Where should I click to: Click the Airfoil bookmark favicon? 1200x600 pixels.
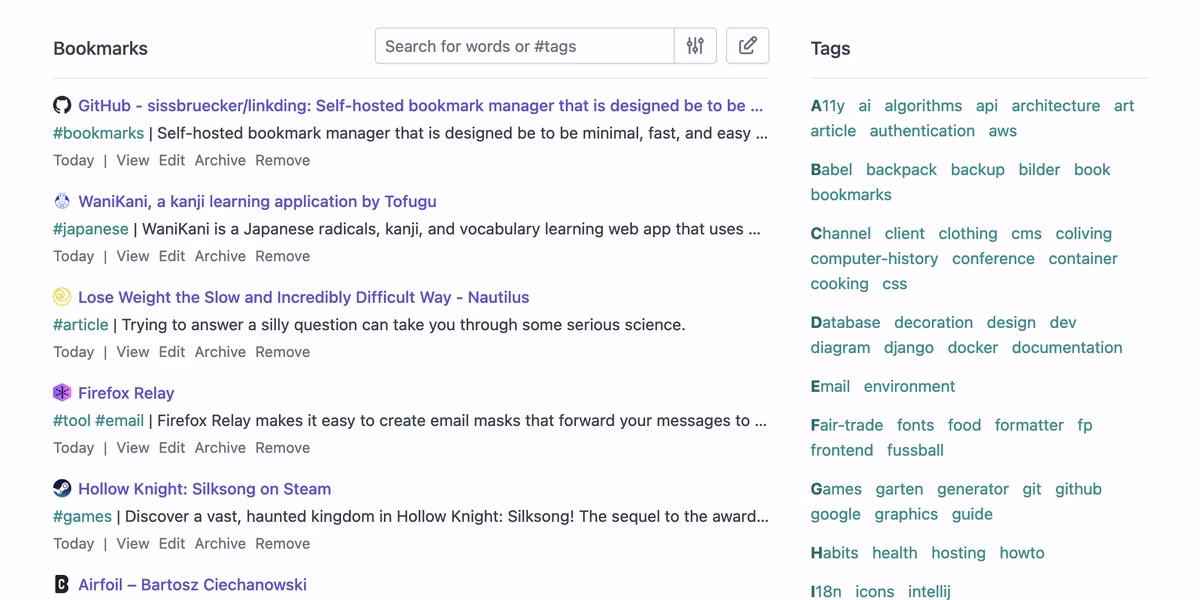point(62,585)
